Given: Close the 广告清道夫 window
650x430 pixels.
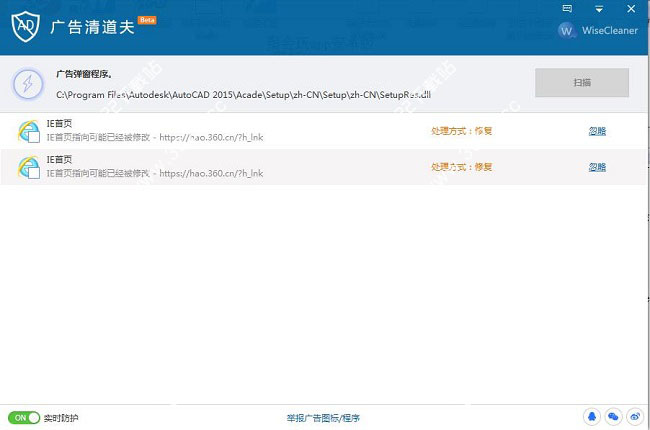Looking at the screenshot, I should (x=631, y=9).
